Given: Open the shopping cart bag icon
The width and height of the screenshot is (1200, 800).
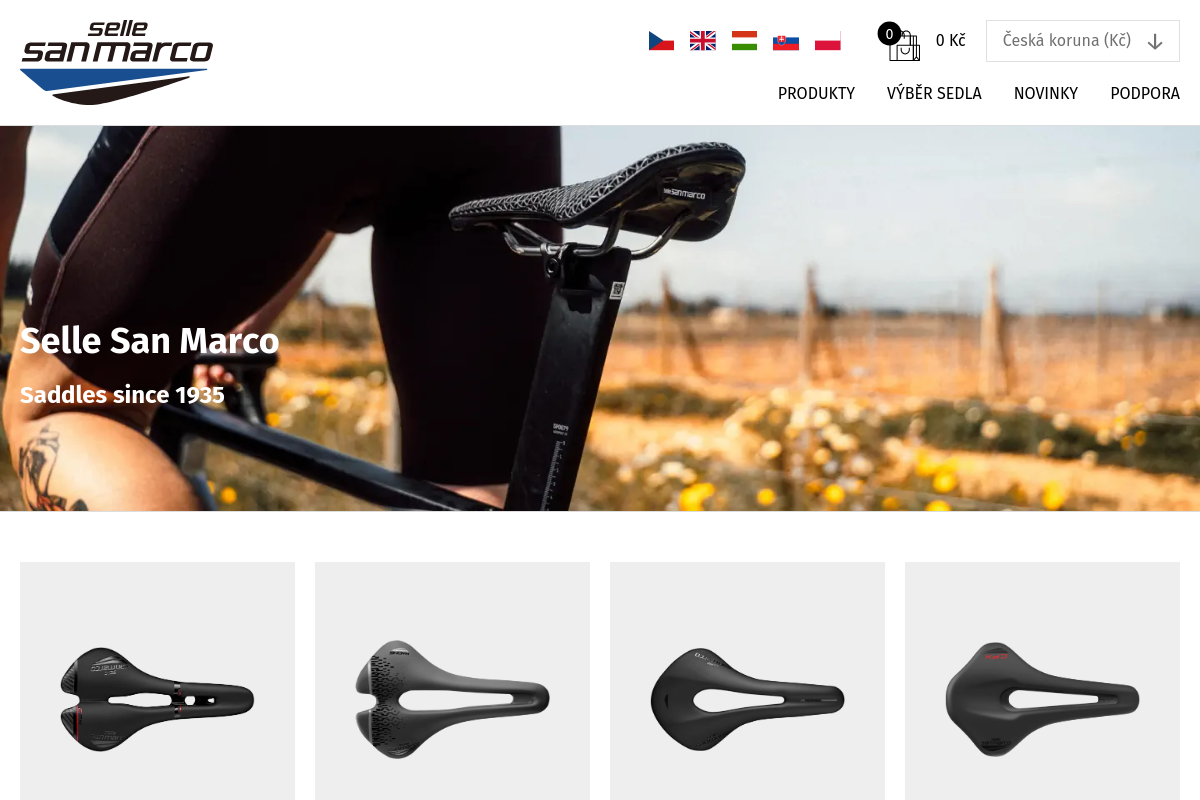Looking at the screenshot, I should tap(904, 46).
